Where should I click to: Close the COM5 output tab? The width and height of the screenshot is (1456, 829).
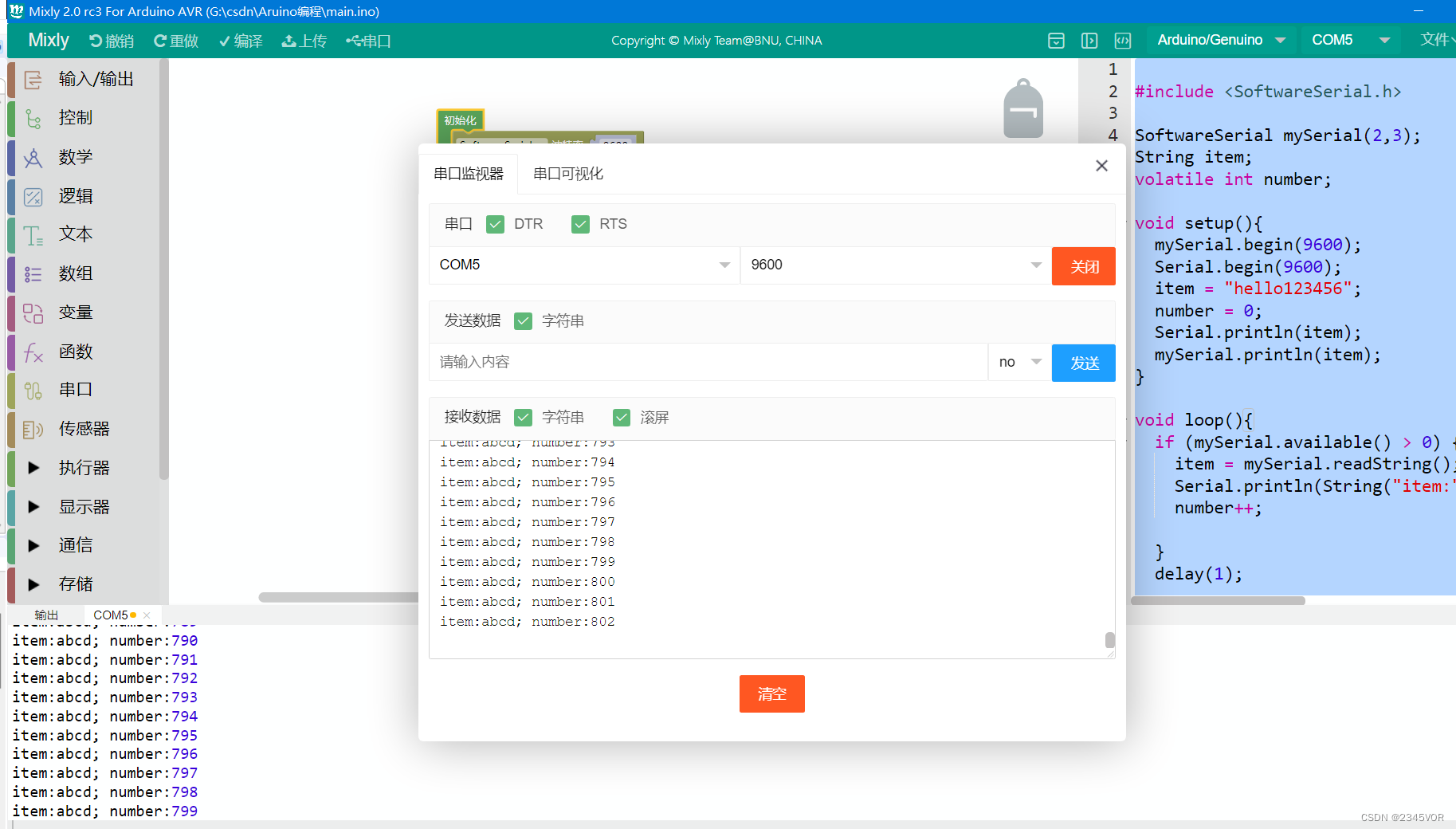click(147, 615)
